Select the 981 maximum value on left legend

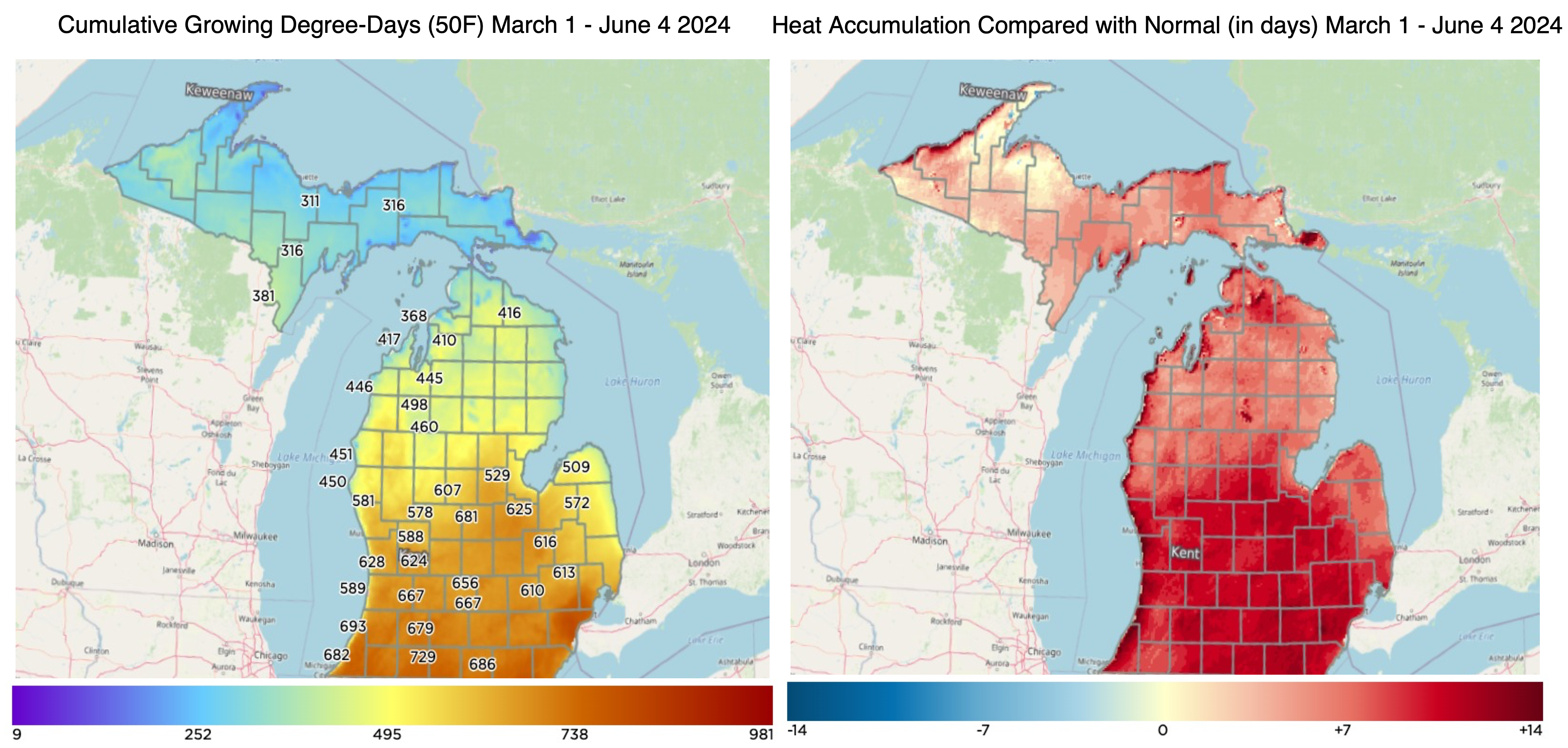(762, 738)
